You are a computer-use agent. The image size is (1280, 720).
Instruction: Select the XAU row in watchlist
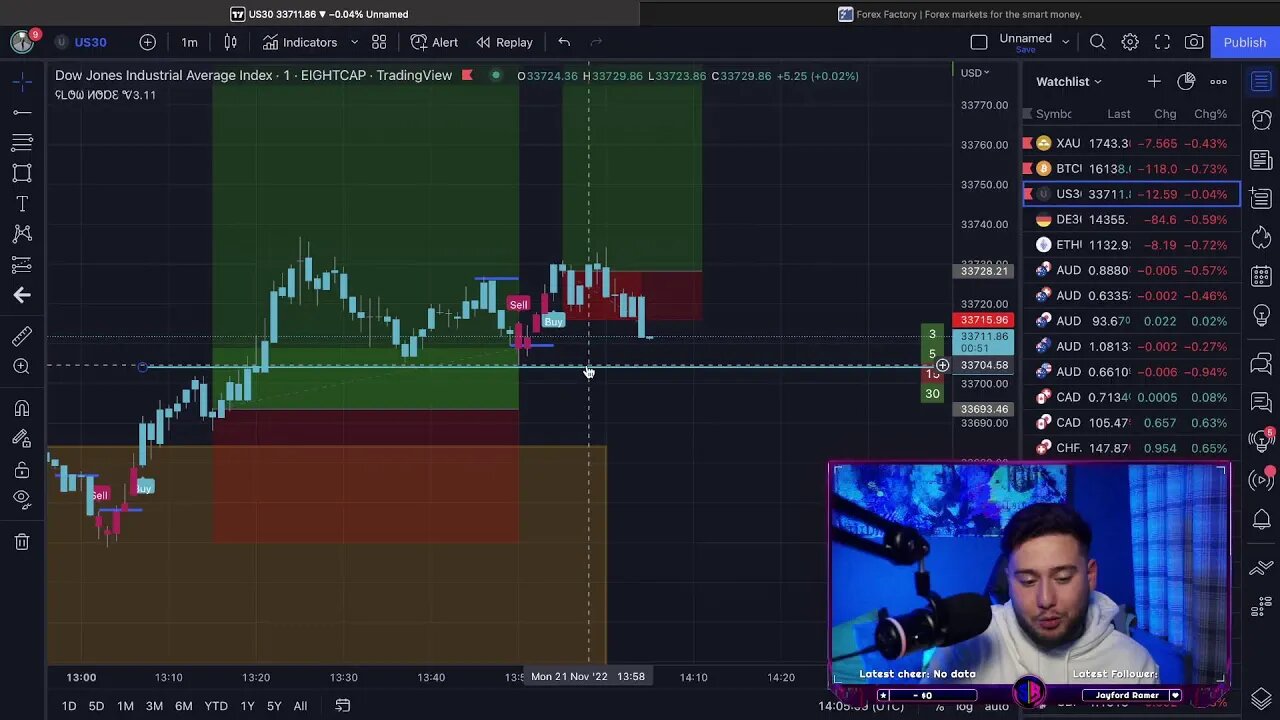coord(1132,143)
